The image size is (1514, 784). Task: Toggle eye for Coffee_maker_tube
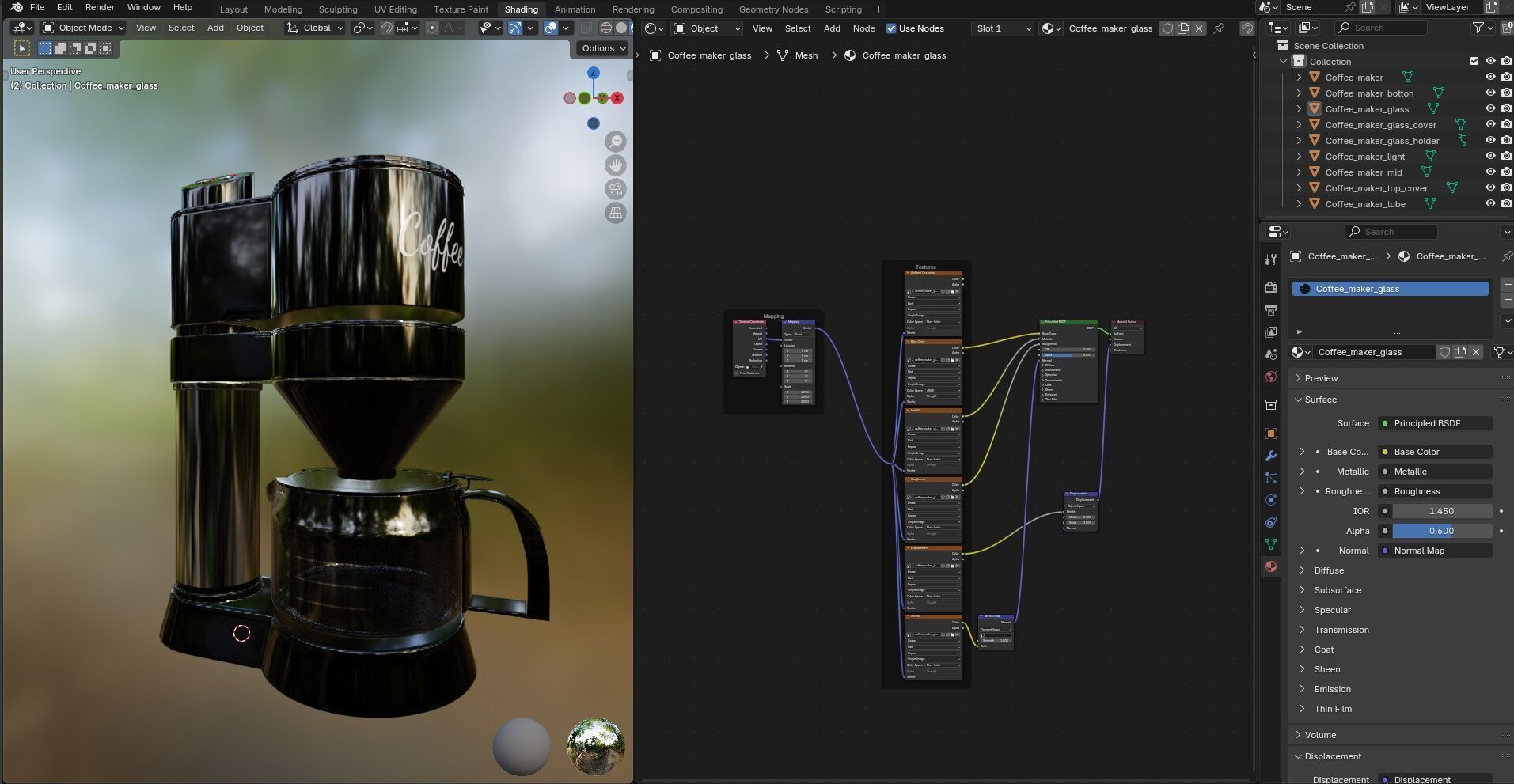[1490, 203]
